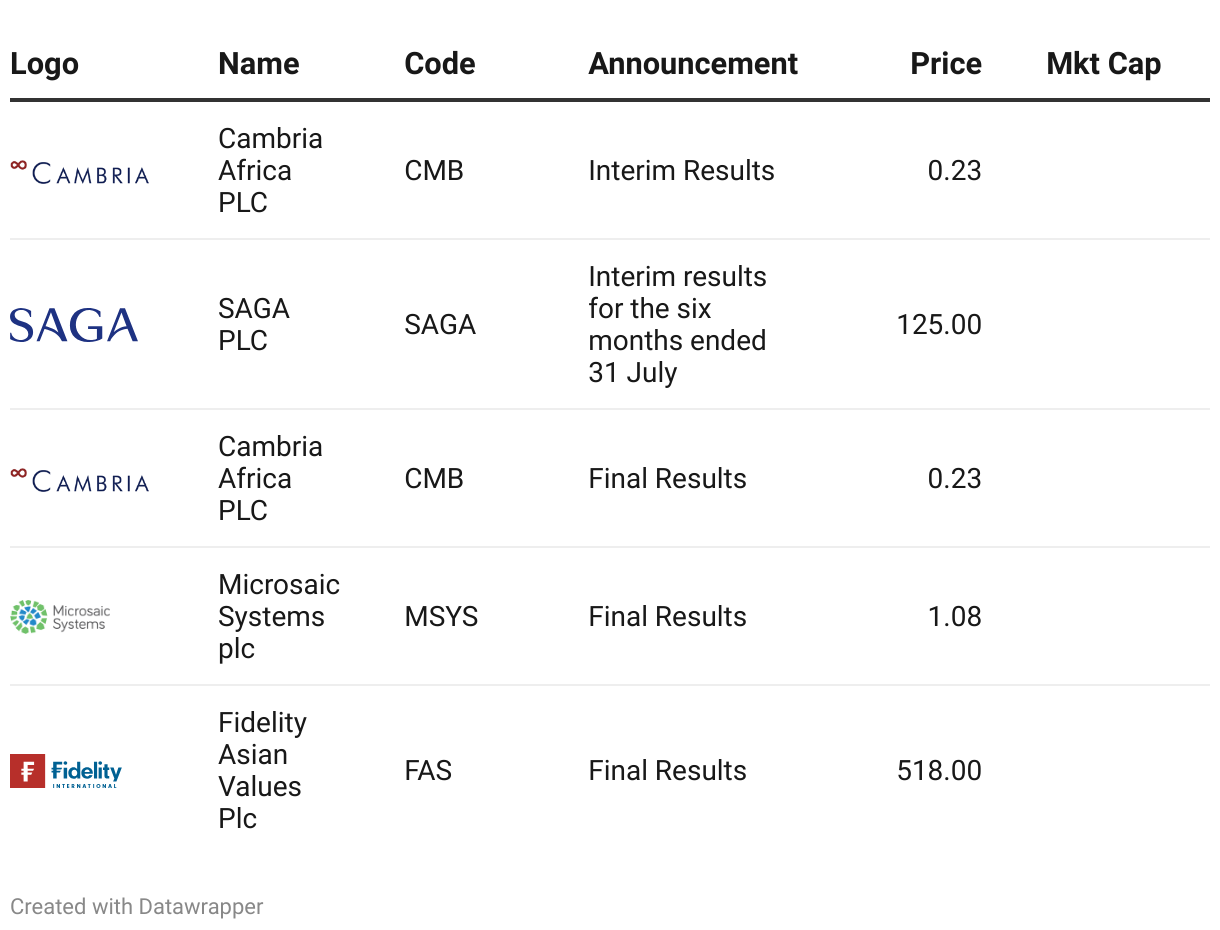1220x930 pixels.
Task: Click the Cambria logo in the Interim Results row
Action: [x=79, y=171]
